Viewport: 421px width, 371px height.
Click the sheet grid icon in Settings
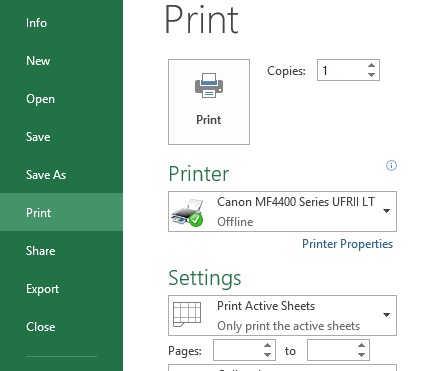pos(187,314)
